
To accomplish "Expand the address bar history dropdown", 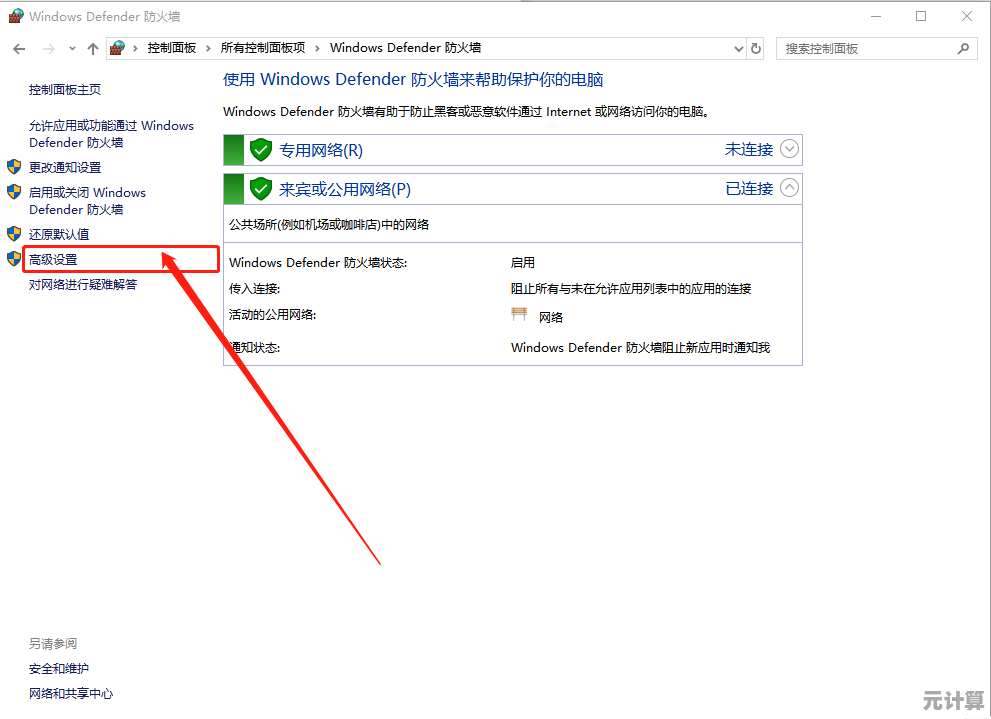I will coord(738,49).
